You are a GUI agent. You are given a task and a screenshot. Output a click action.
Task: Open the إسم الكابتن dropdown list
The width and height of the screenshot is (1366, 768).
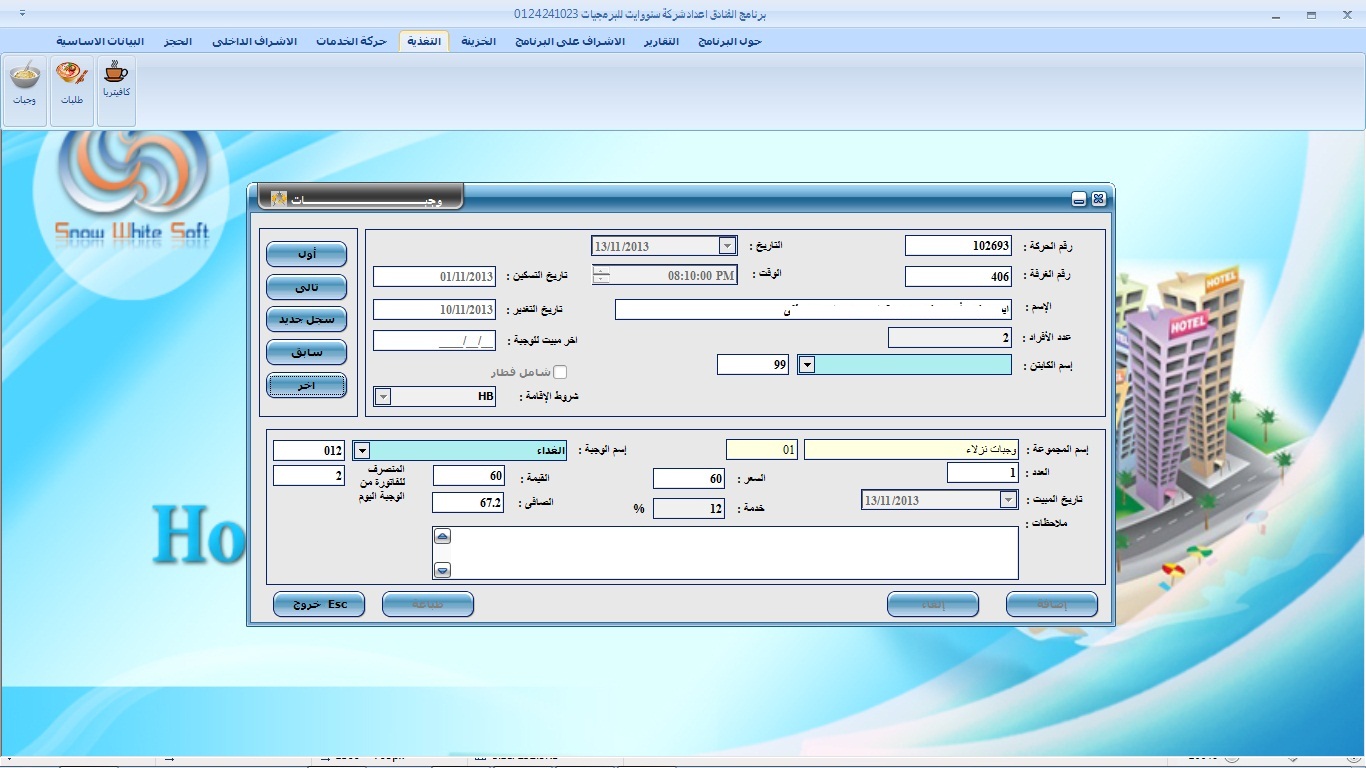pyautogui.click(x=806, y=365)
